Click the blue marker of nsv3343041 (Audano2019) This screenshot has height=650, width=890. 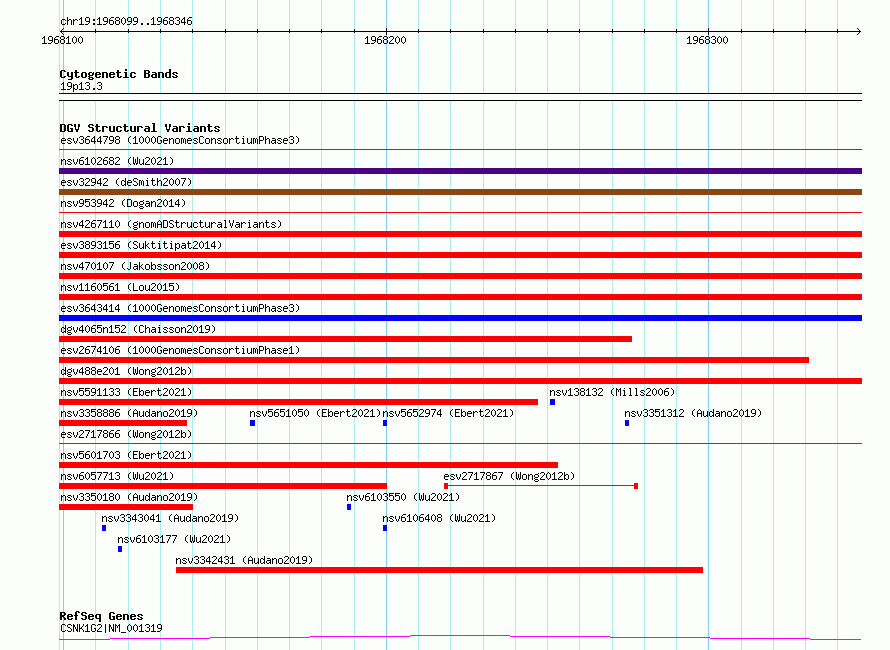tap(104, 528)
